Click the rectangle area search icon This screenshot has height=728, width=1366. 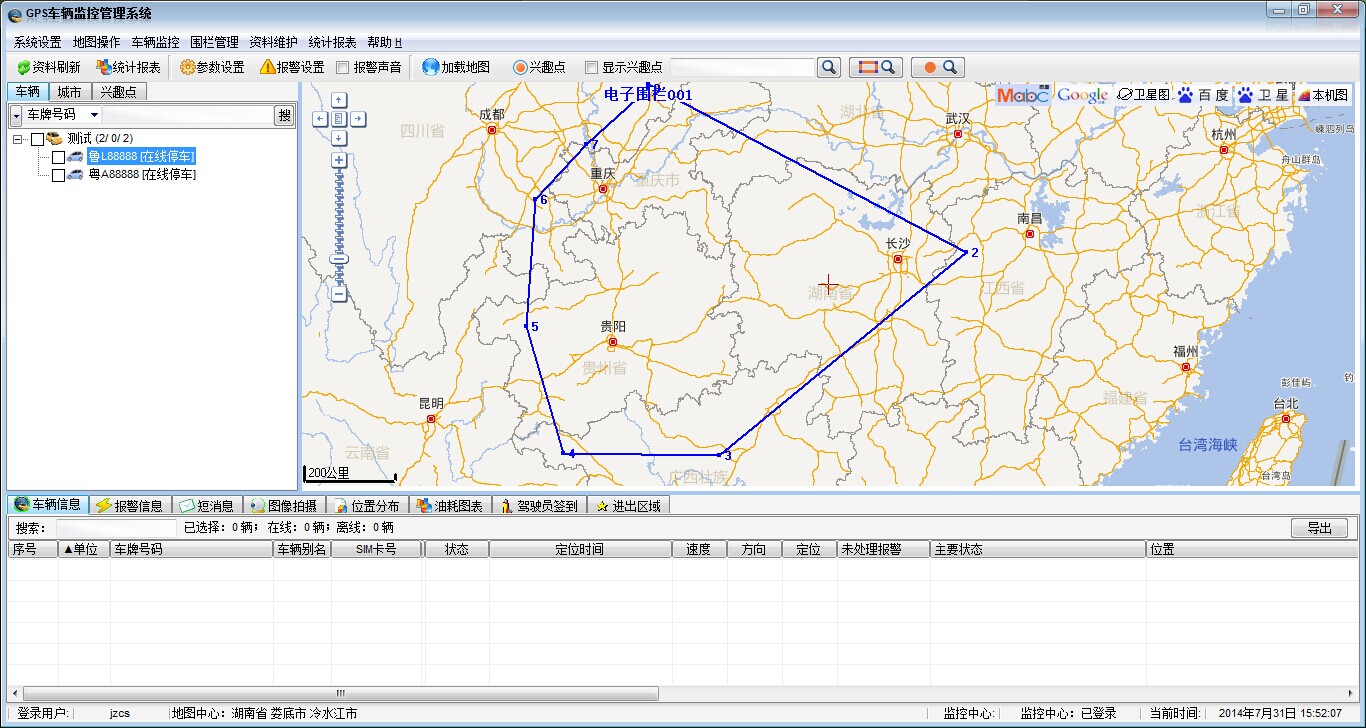(876, 67)
